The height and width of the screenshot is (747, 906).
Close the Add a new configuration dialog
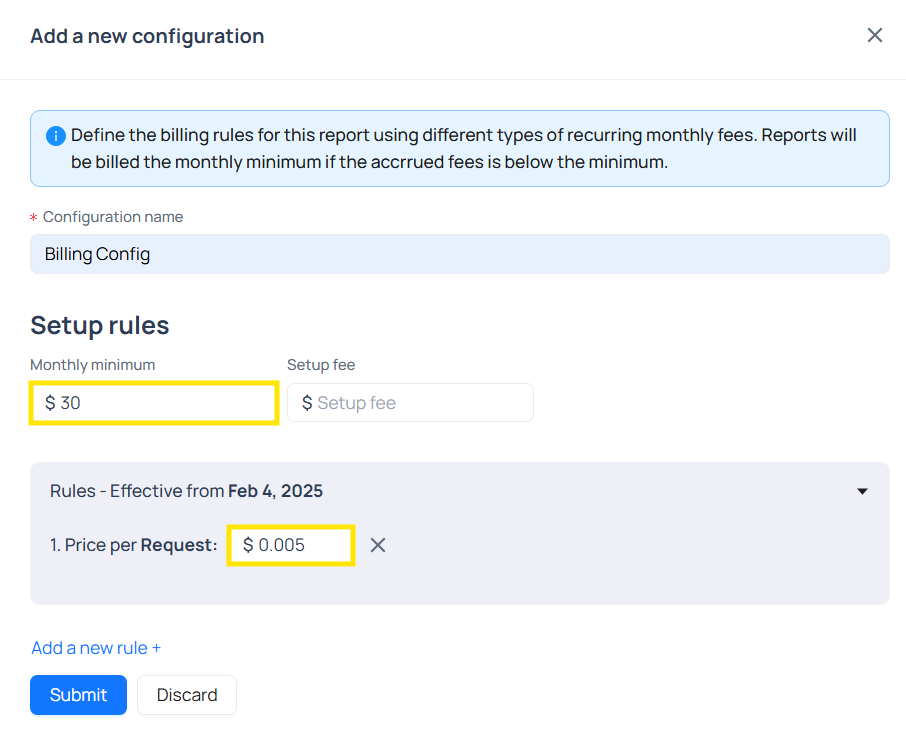point(874,36)
